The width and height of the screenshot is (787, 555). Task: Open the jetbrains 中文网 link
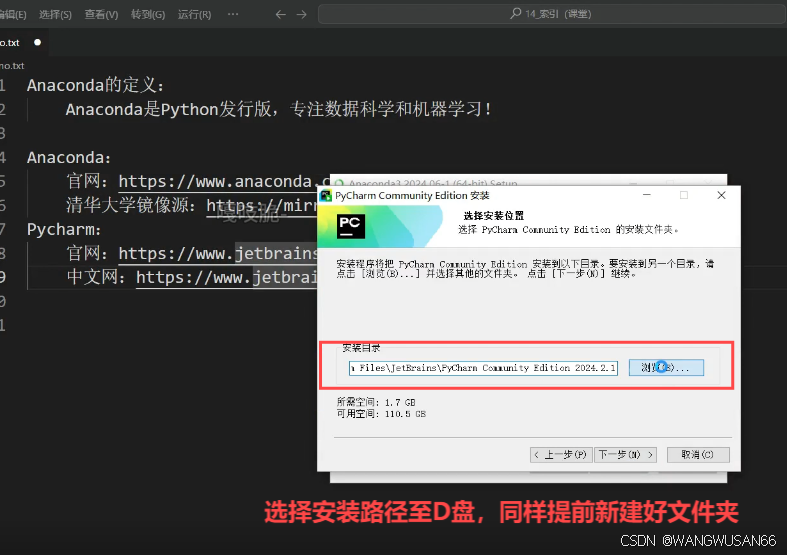tap(226, 277)
